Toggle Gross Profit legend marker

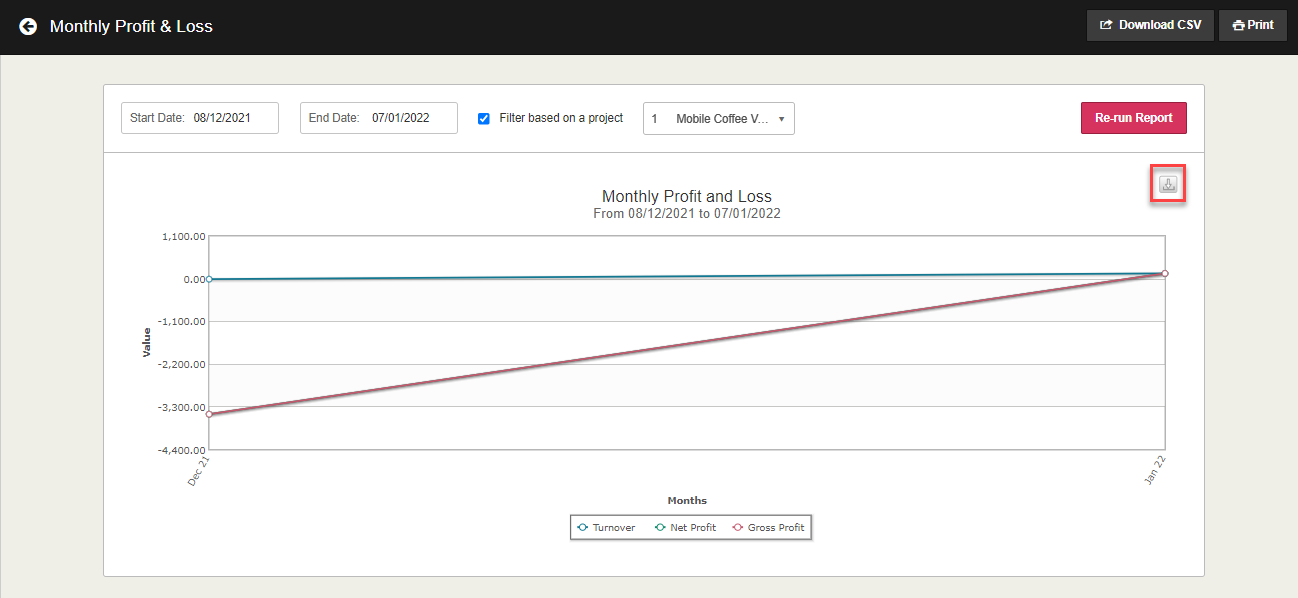pos(737,527)
